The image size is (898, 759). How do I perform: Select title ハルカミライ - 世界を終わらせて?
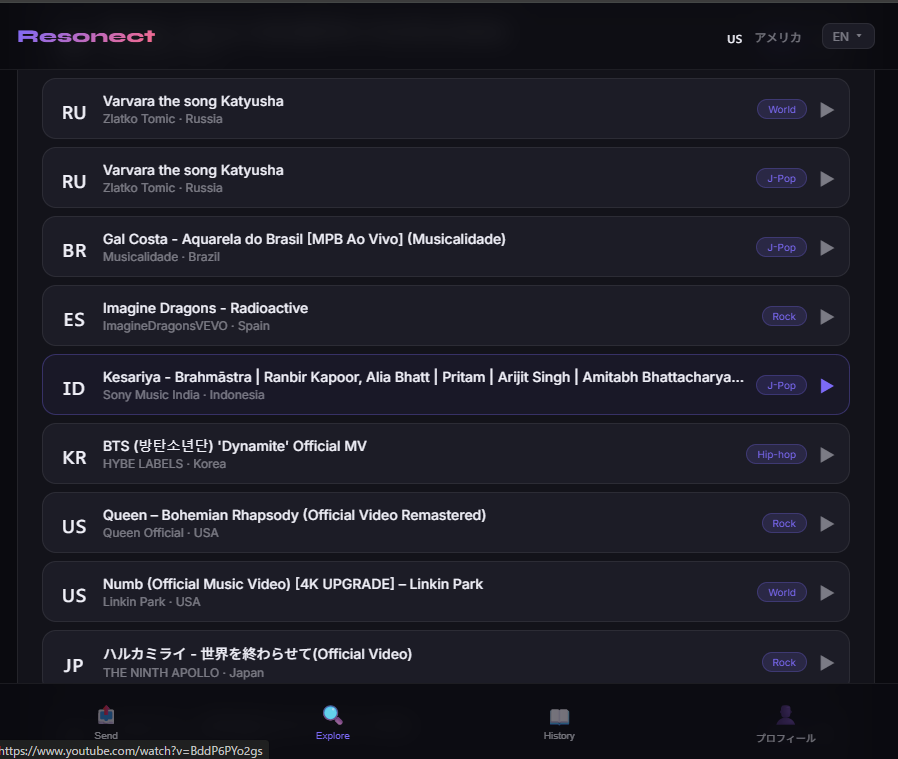pos(257,654)
